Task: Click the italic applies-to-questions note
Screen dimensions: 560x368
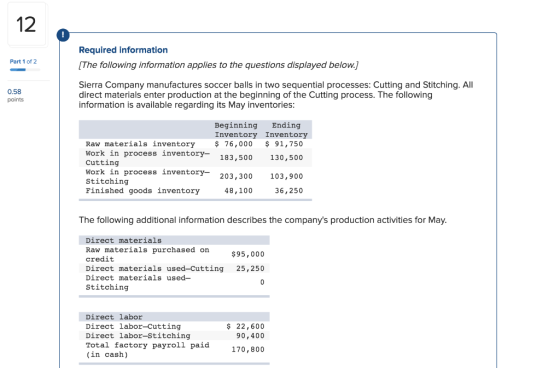Action: coord(219,65)
